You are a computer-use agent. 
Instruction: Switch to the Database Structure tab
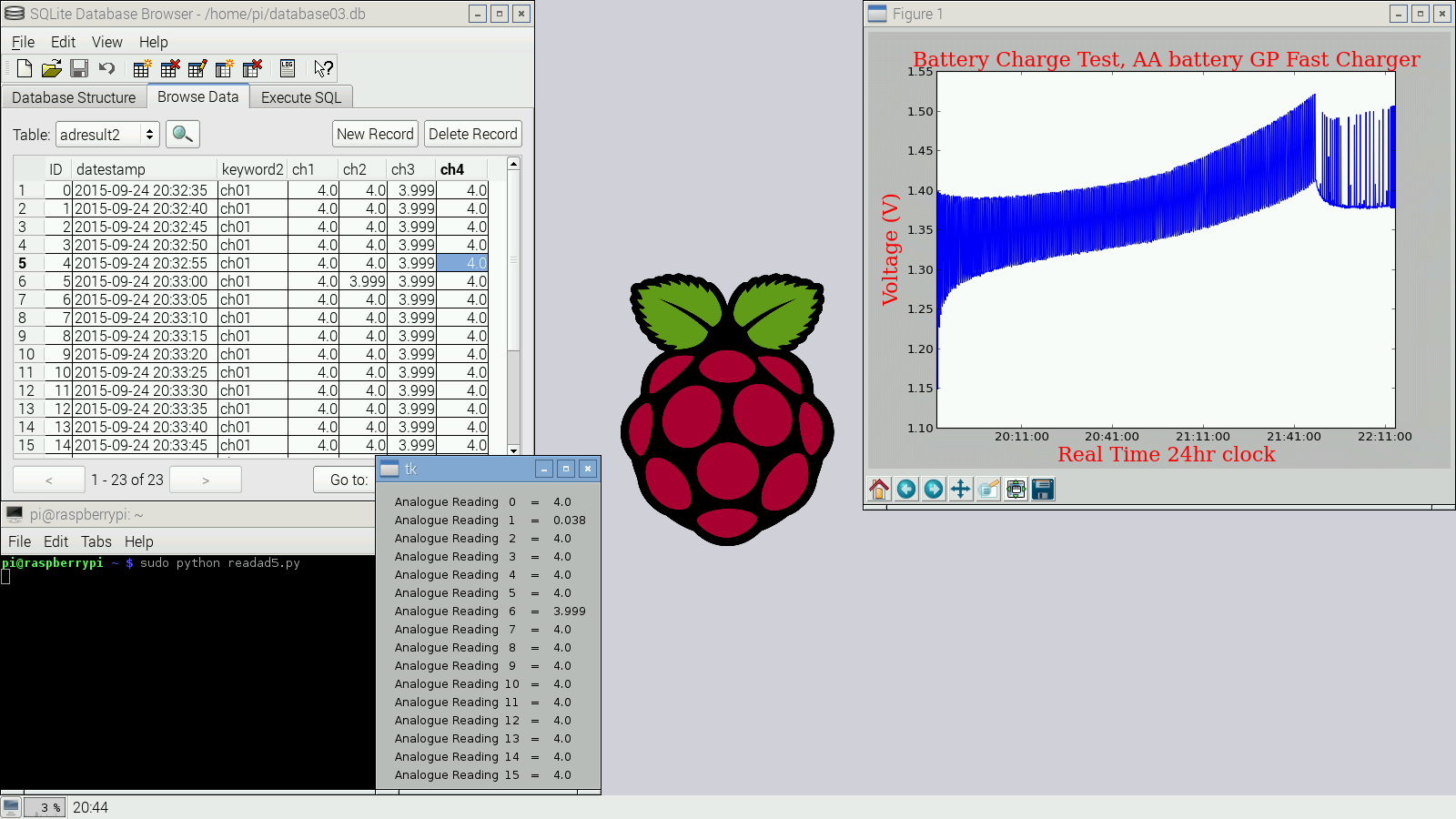coord(73,96)
